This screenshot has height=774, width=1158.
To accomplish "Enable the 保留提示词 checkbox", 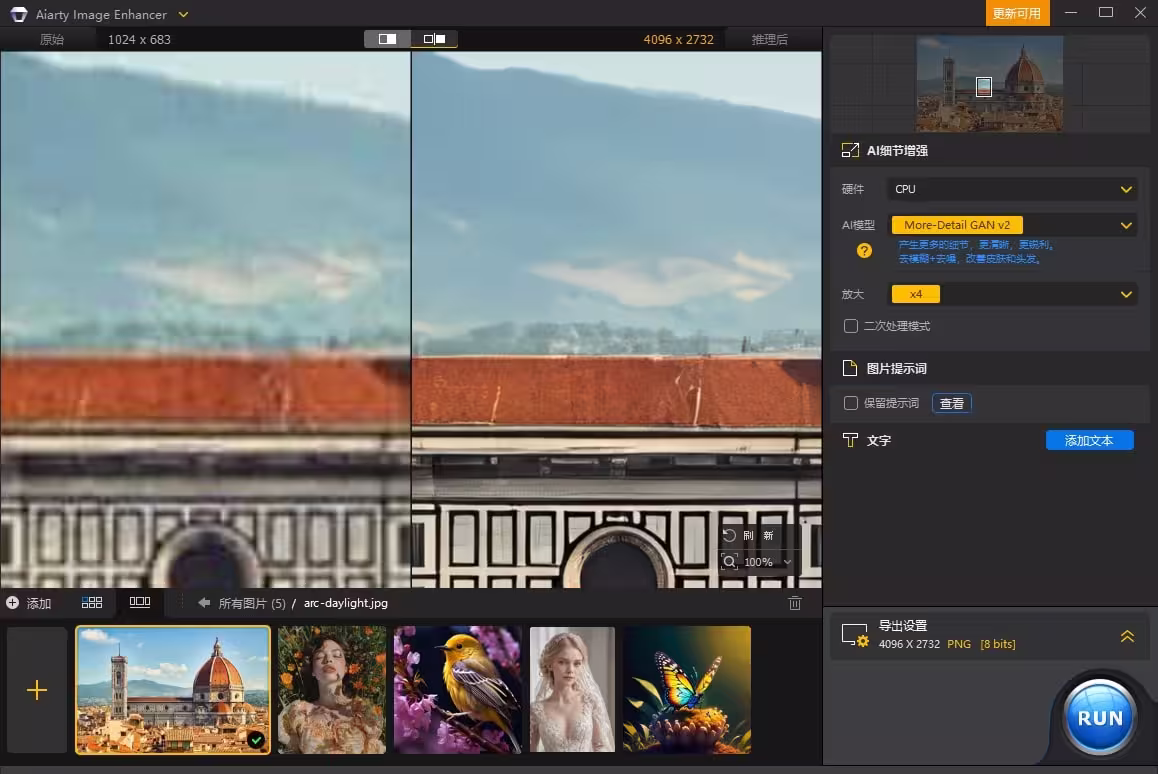I will click(x=851, y=403).
